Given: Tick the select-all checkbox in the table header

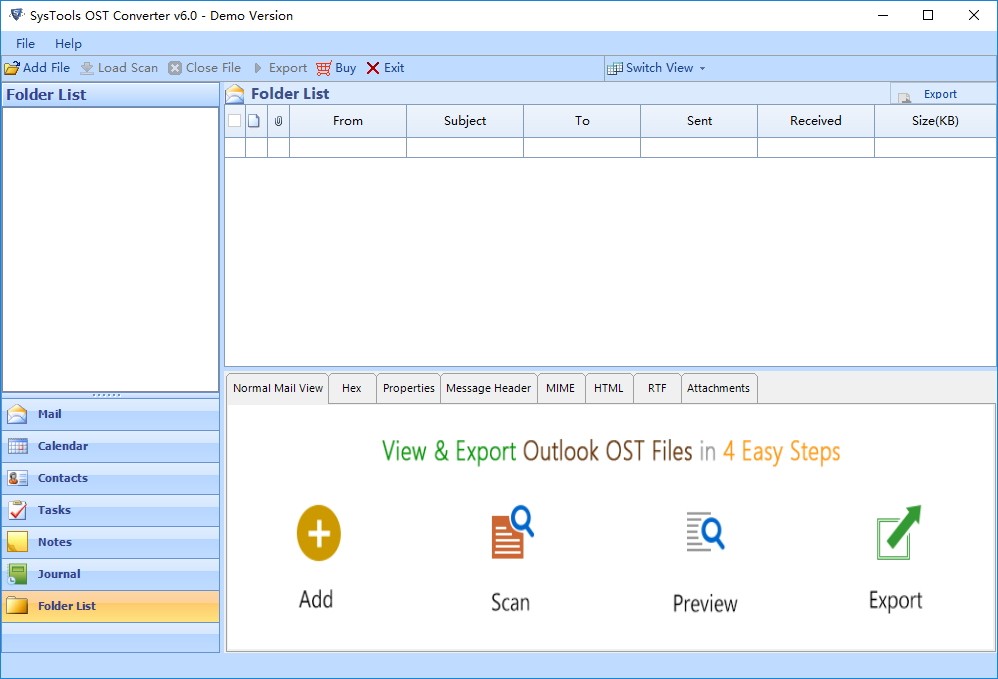Looking at the screenshot, I should pyautogui.click(x=234, y=121).
